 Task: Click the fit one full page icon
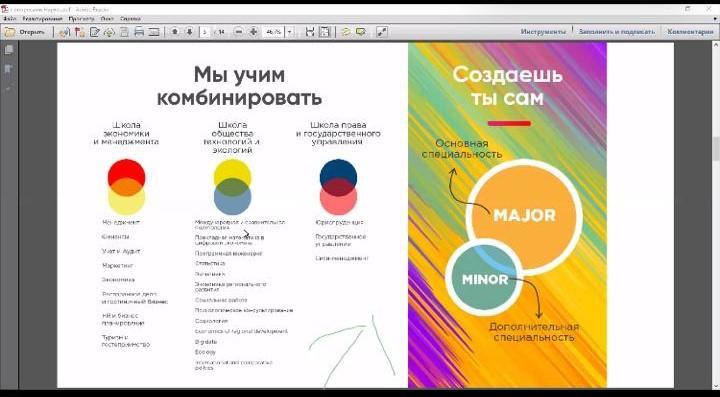click(x=325, y=32)
